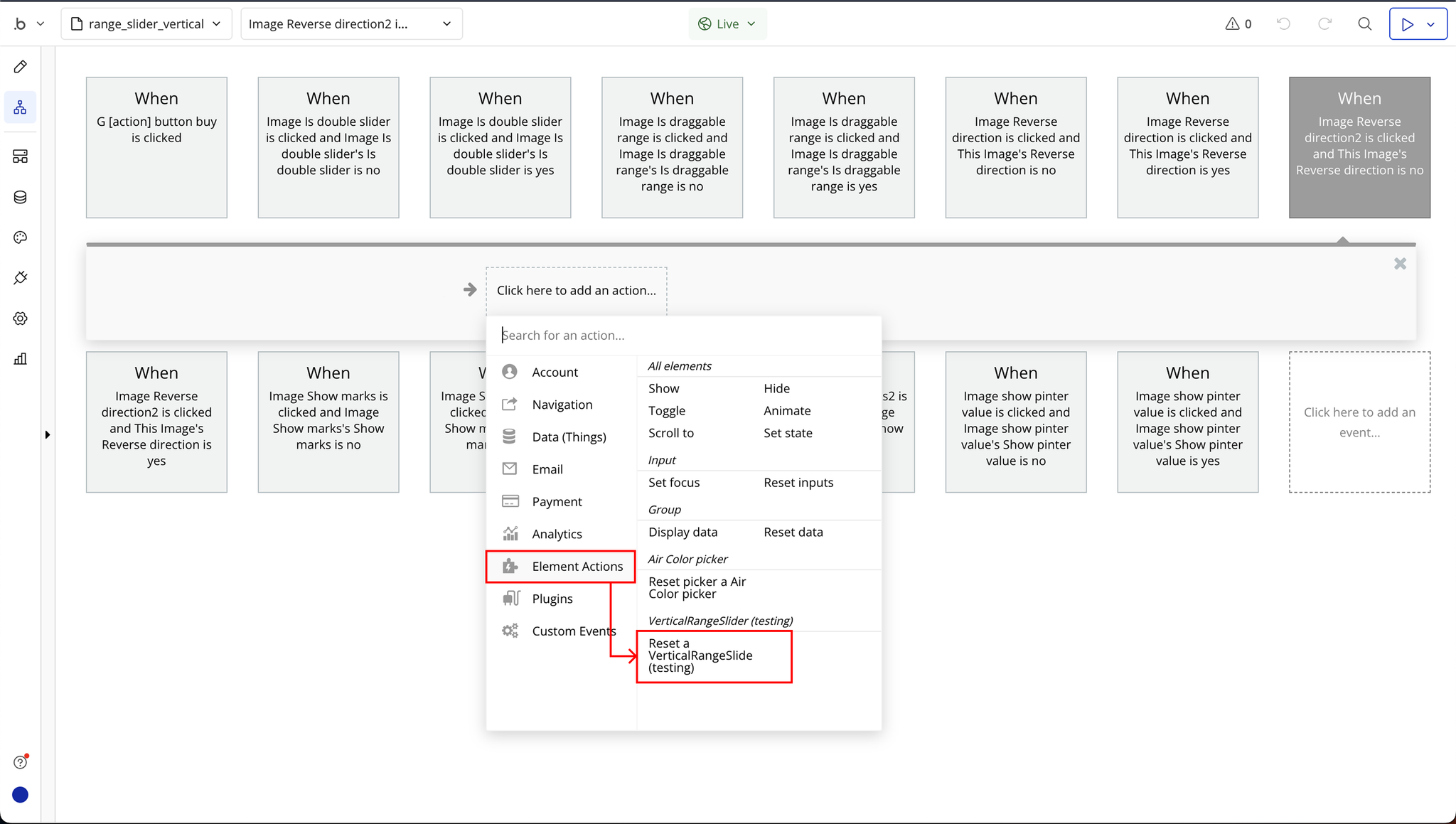Open the Design tab pencil icon
1456x824 pixels.
tap(20, 67)
